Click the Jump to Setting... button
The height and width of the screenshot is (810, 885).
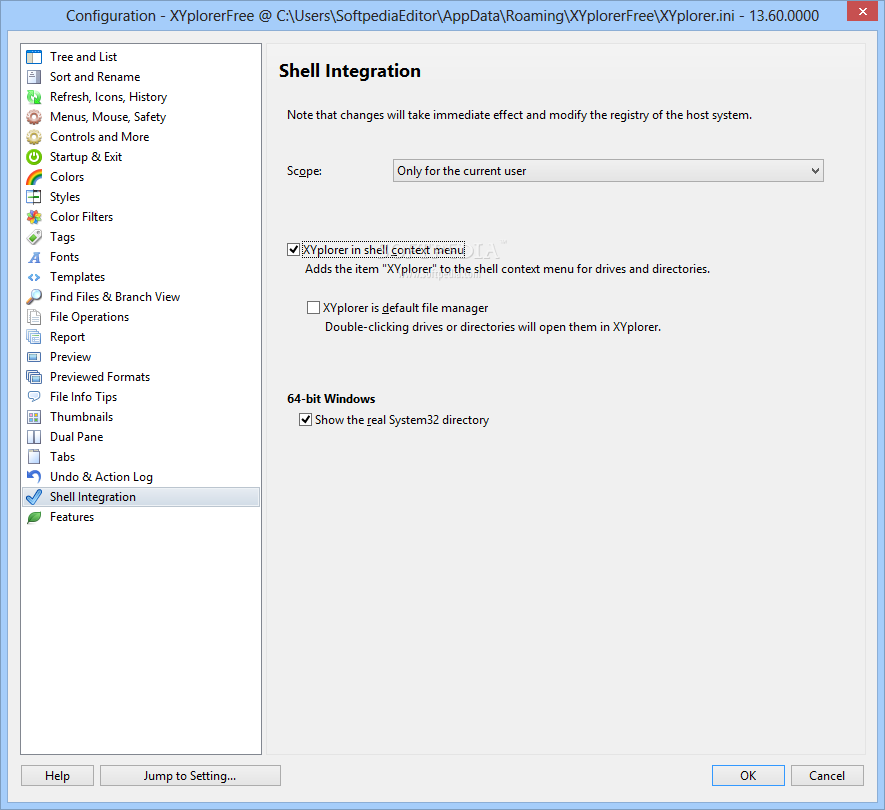[190, 776]
